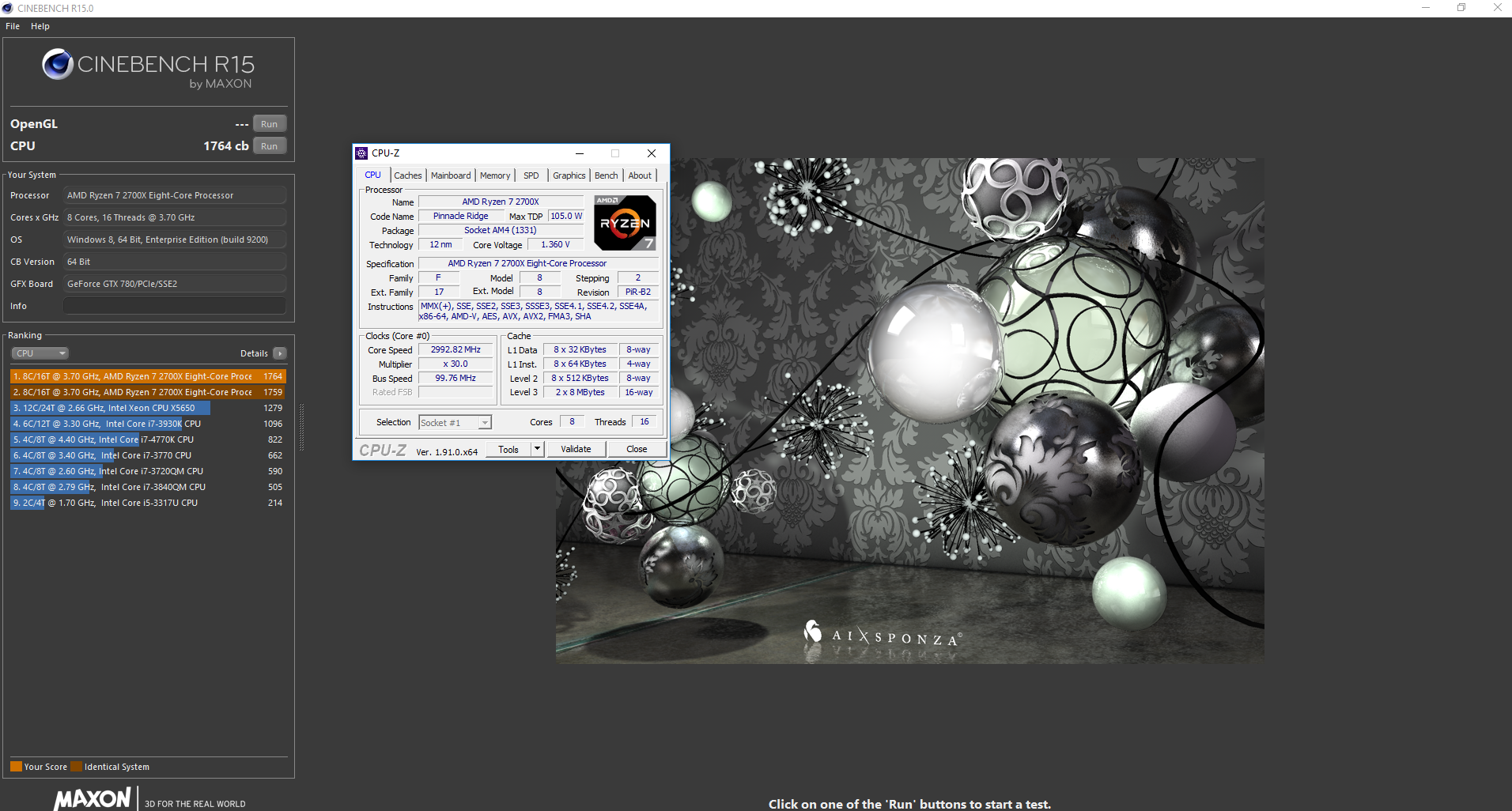Minimize the Cinebench main window
This screenshot has width=1512, height=811.
coord(1426,8)
